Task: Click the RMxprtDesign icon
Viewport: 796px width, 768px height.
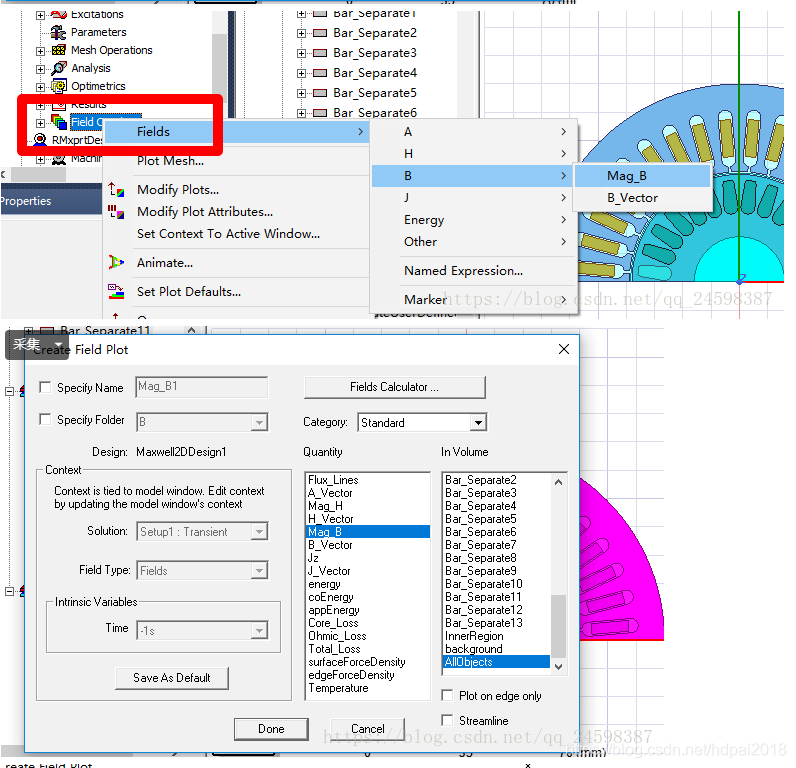Action: (40, 140)
